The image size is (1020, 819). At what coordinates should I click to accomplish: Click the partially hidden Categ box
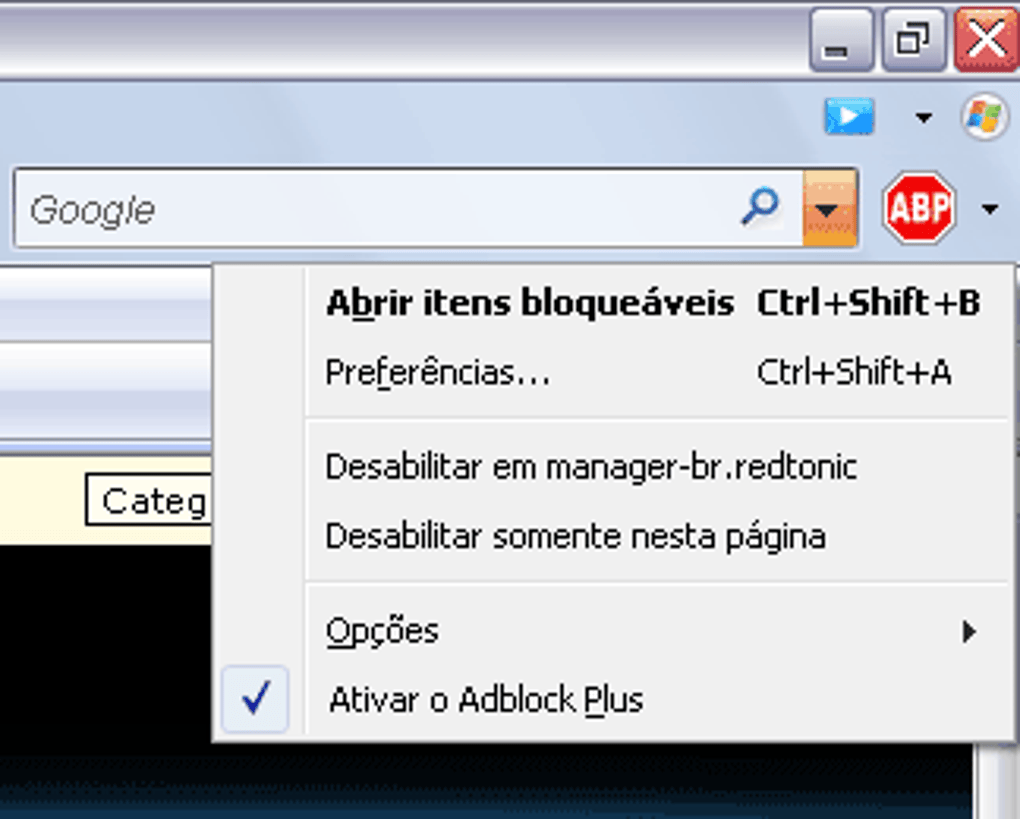(x=149, y=501)
